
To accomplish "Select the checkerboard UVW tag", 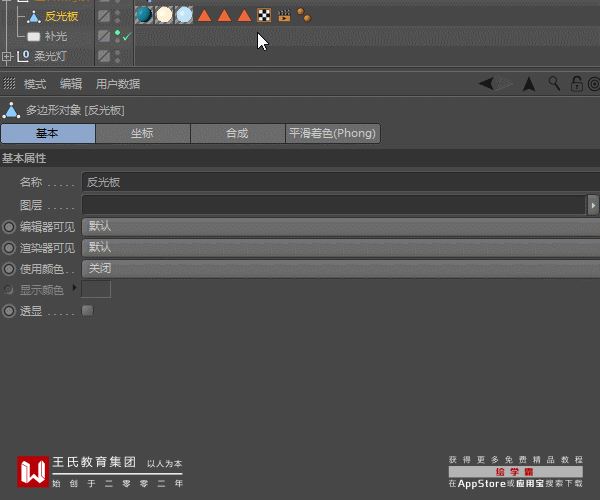I will point(264,16).
